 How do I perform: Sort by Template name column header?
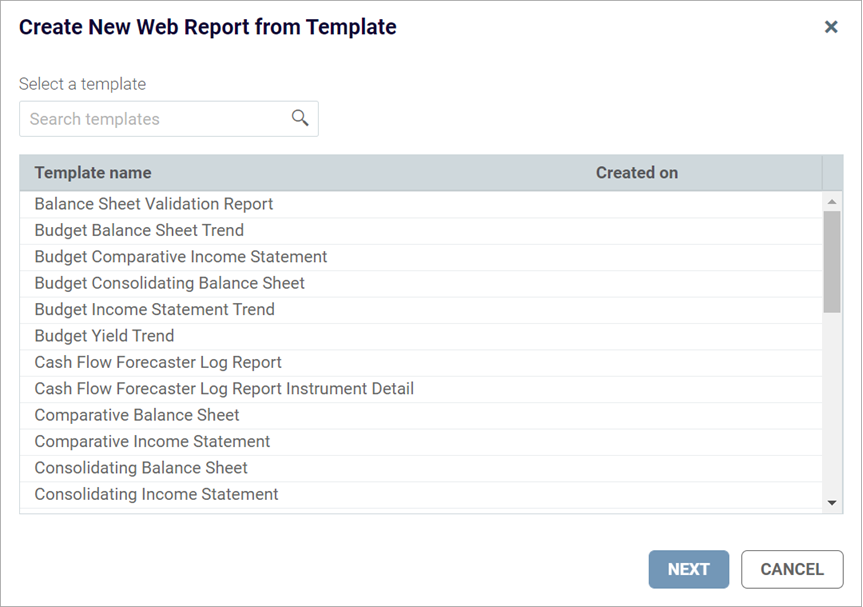click(93, 173)
